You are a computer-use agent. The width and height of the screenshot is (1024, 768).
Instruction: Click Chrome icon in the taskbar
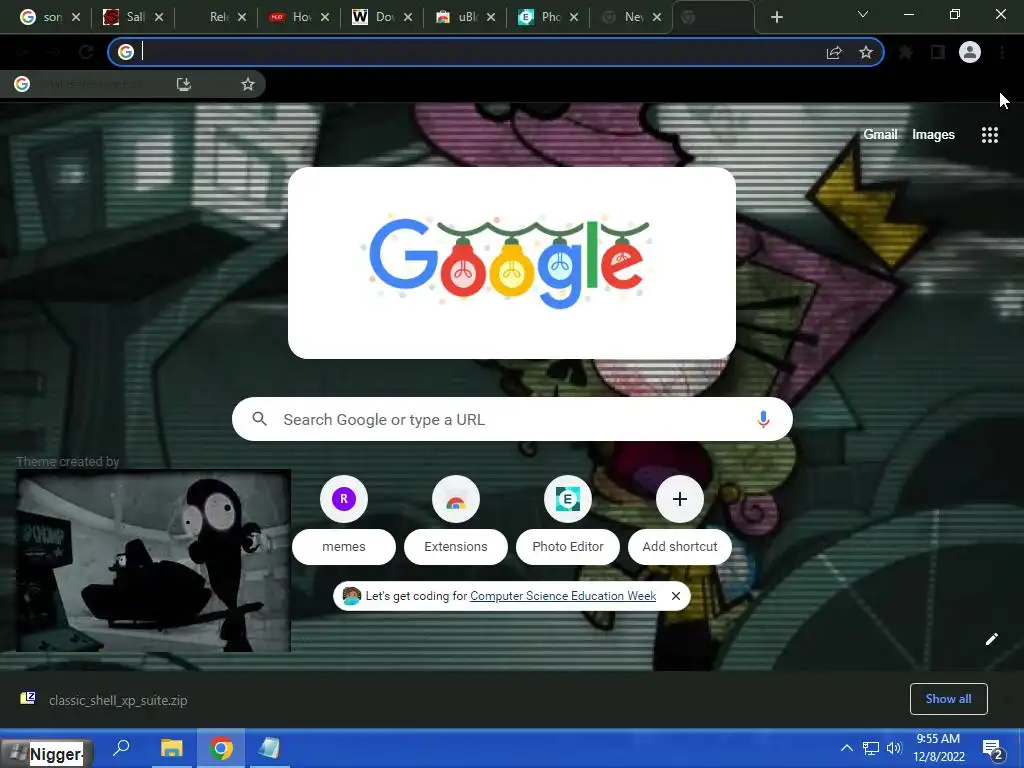(221, 748)
